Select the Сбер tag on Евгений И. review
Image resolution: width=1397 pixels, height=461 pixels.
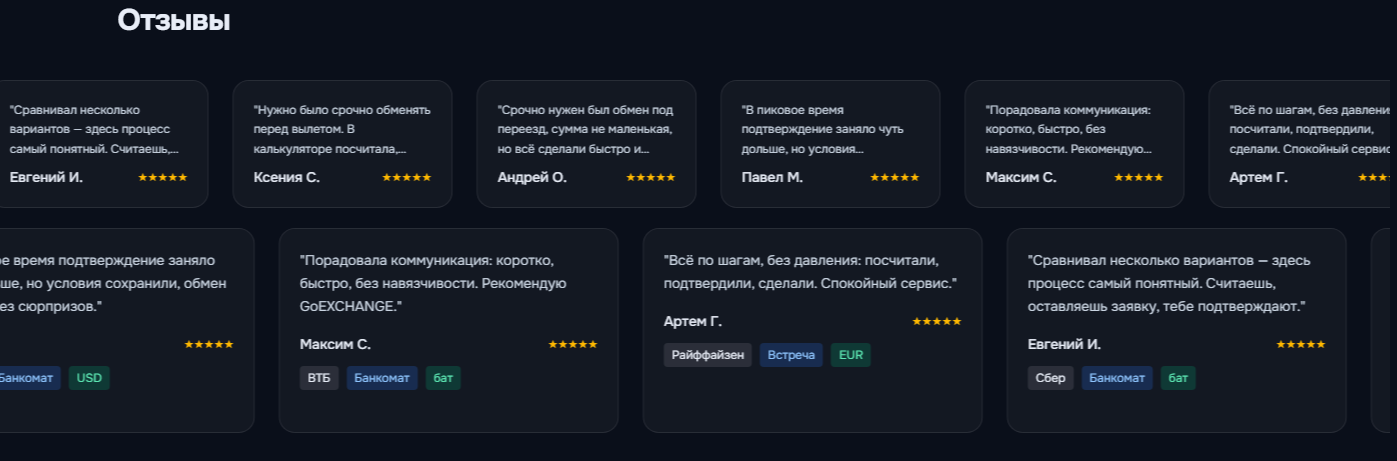click(1051, 378)
